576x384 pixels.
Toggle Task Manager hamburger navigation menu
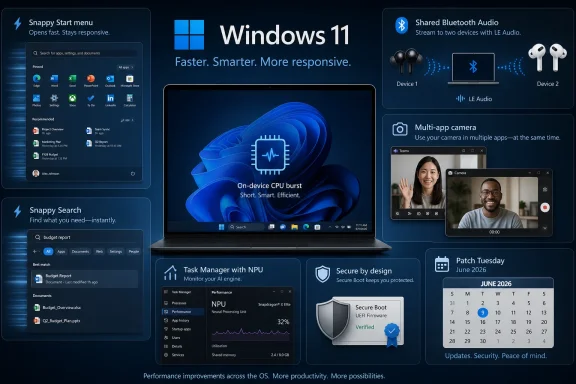tap(166, 292)
